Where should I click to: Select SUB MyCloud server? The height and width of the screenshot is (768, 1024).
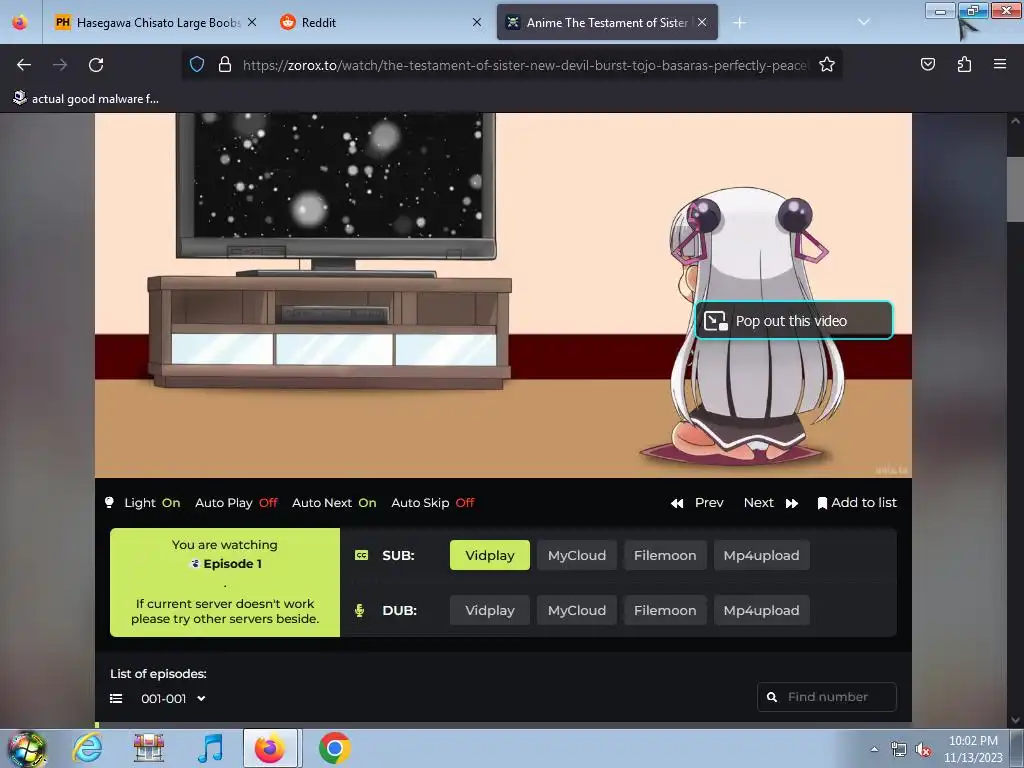click(577, 555)
